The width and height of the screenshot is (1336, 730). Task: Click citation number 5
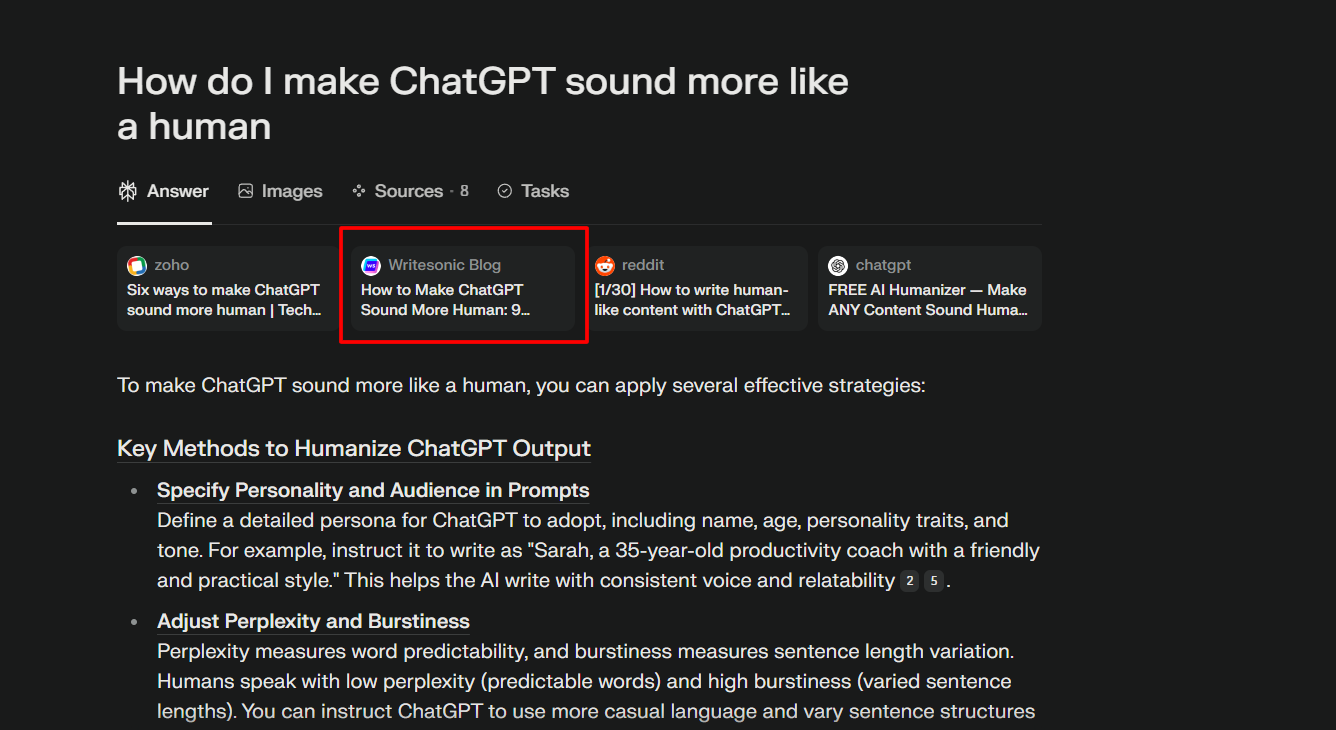(934, 581)
